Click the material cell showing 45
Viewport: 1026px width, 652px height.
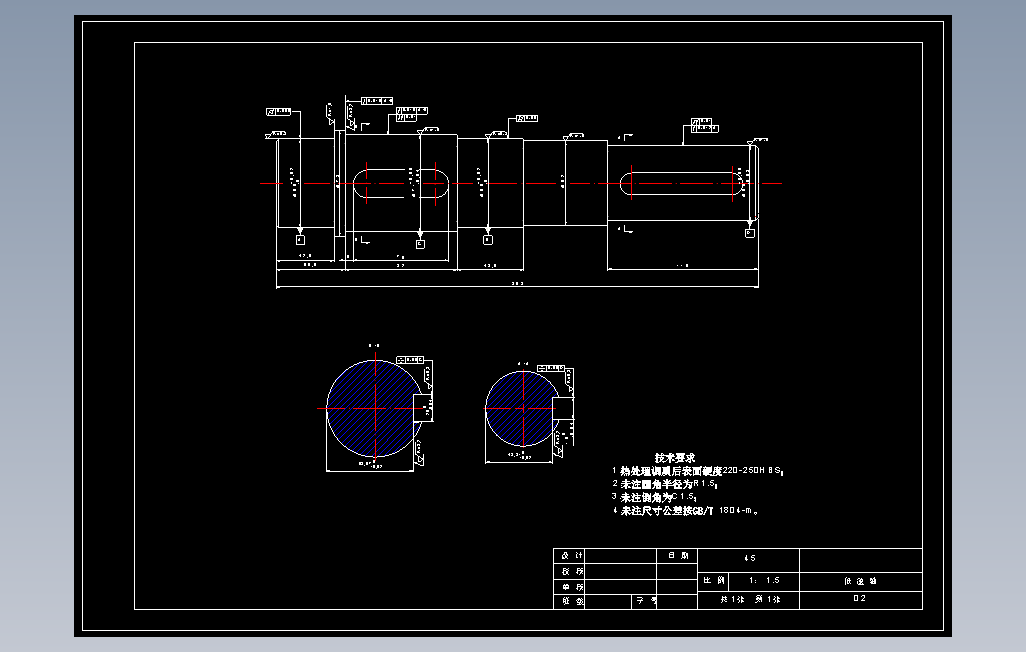(749, 558)
